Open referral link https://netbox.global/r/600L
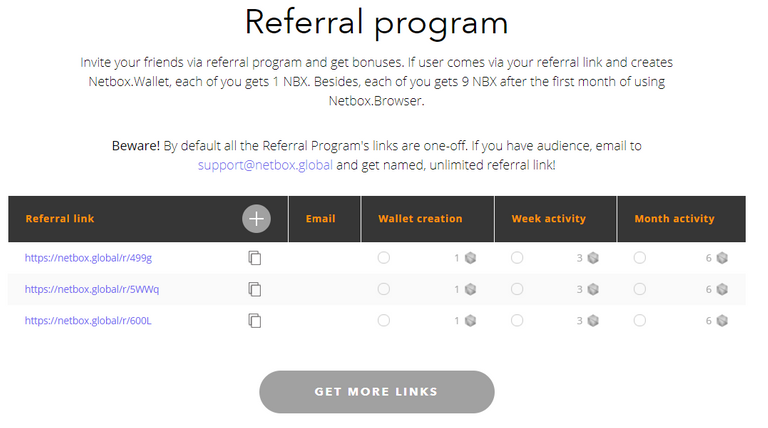Screen dimensions: 768x428 [88, 321]
